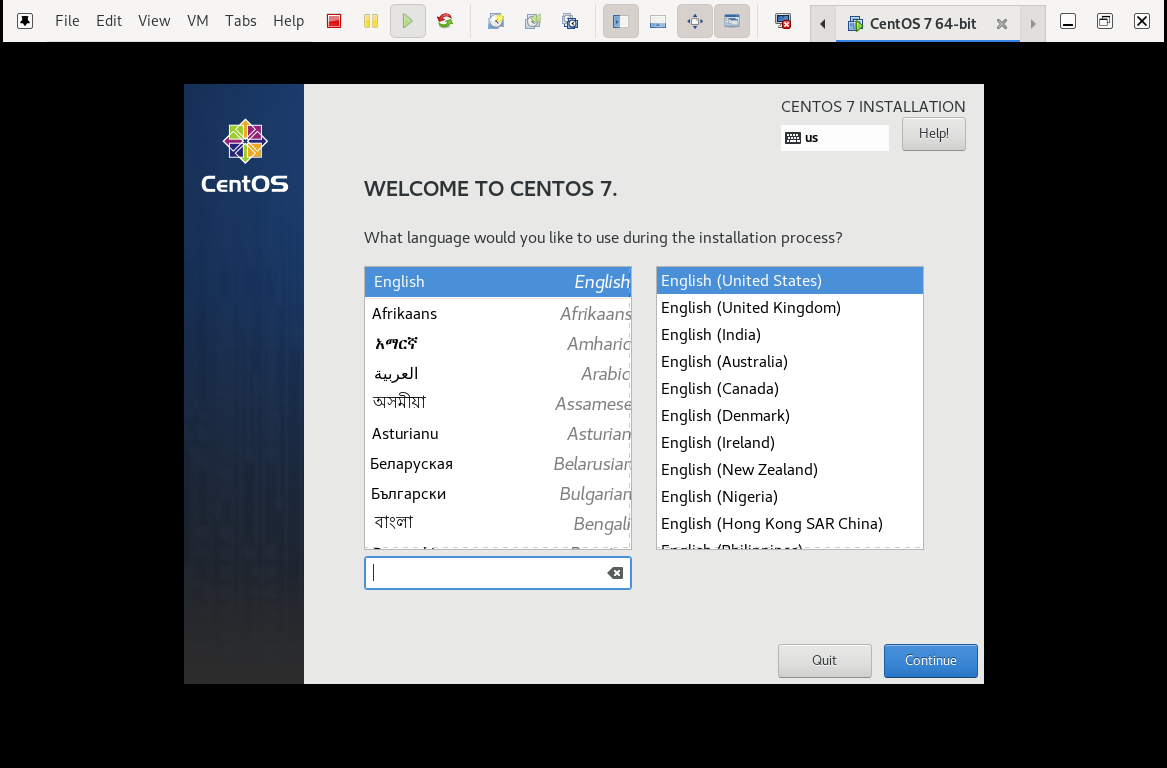Screen dimensions: 1167x768
Task: Select Bulgarian in the language list
Action: point(498,493)
